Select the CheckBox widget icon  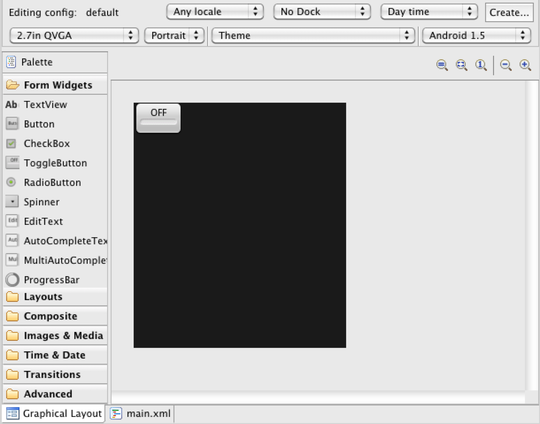11,143
